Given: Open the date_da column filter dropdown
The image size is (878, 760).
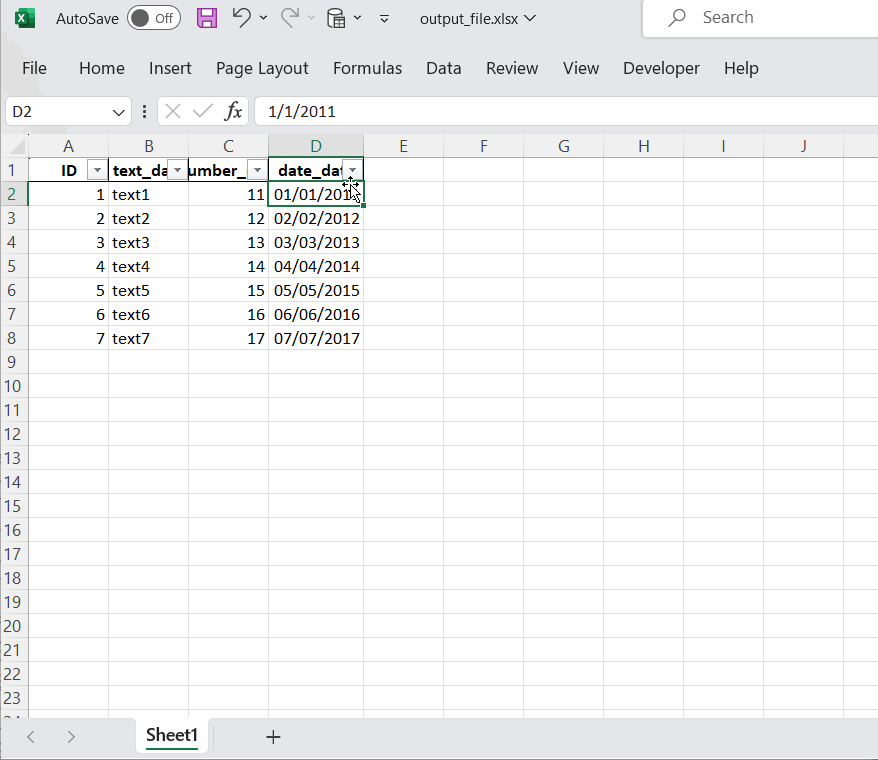Looking at the screenshot, I should (351, 170).
